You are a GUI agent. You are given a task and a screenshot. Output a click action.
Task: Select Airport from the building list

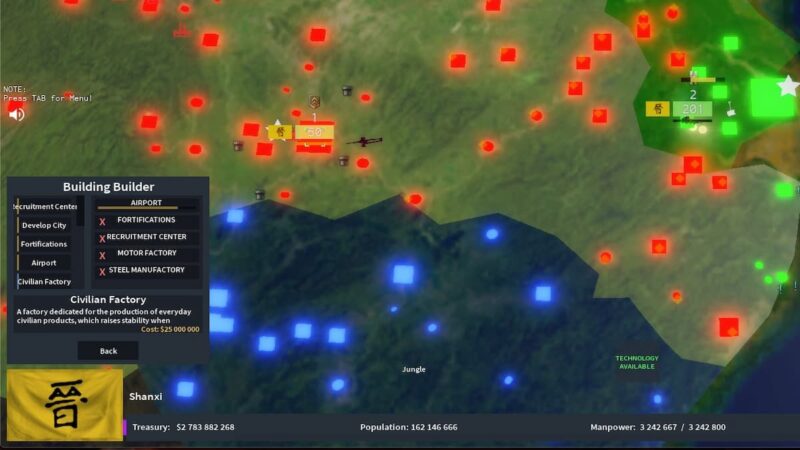click(44, 263)
